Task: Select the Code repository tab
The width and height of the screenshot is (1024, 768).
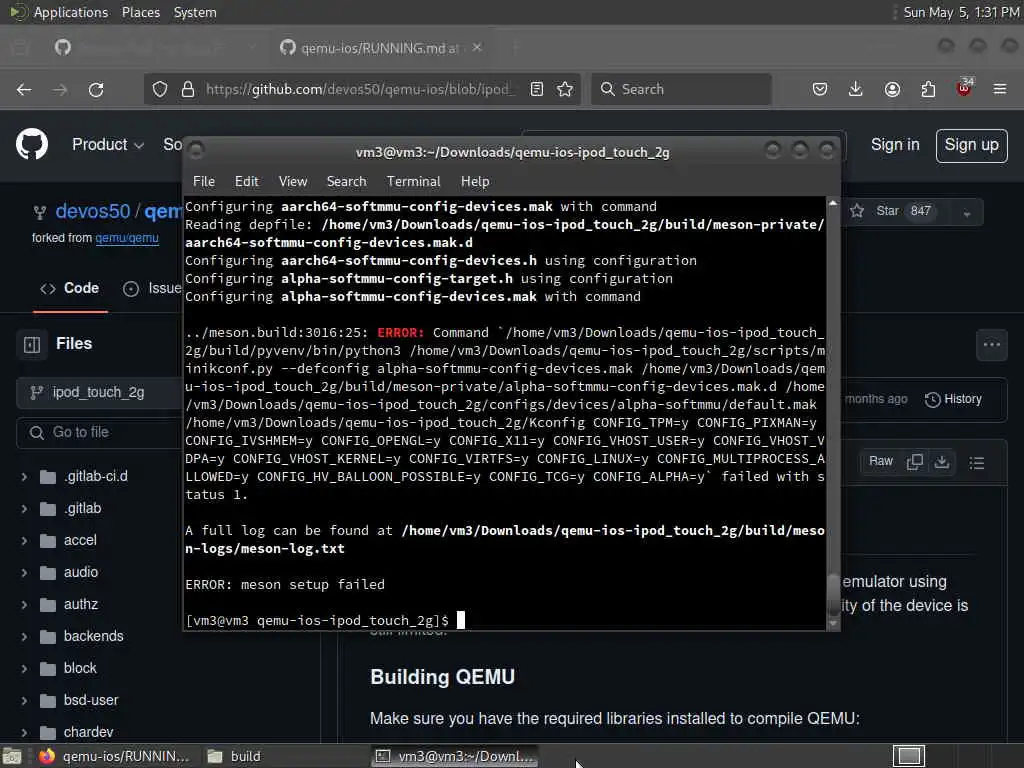Action: click(x=70, y=289)
